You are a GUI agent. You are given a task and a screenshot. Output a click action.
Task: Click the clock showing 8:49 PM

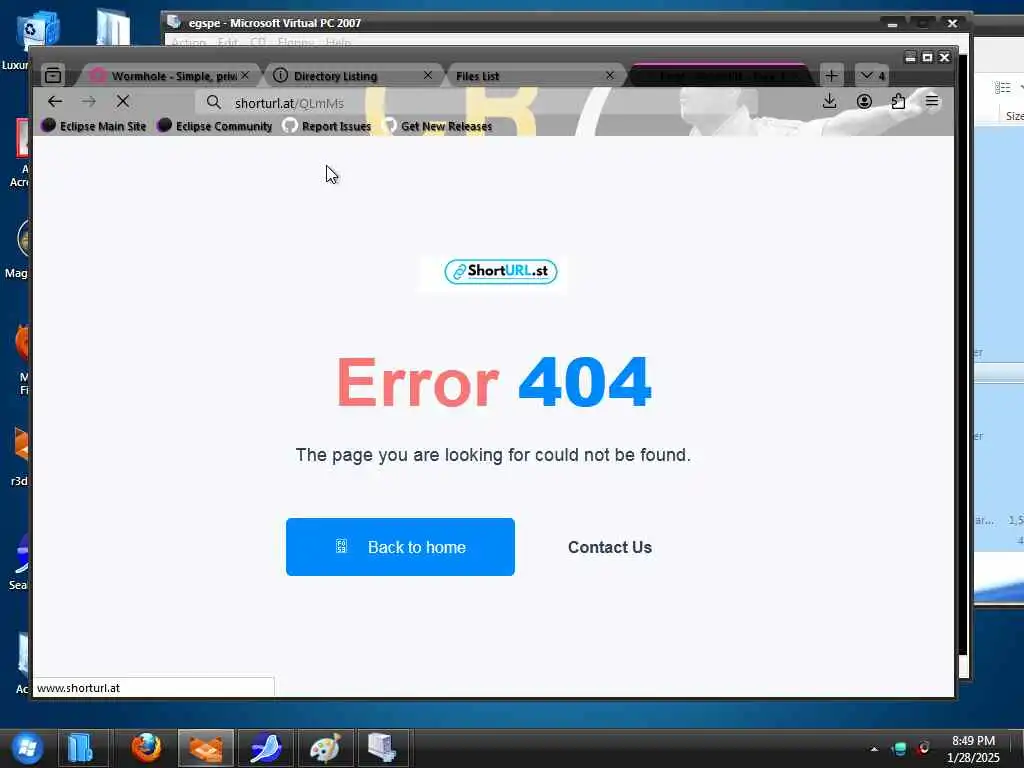tap(973, 741)
